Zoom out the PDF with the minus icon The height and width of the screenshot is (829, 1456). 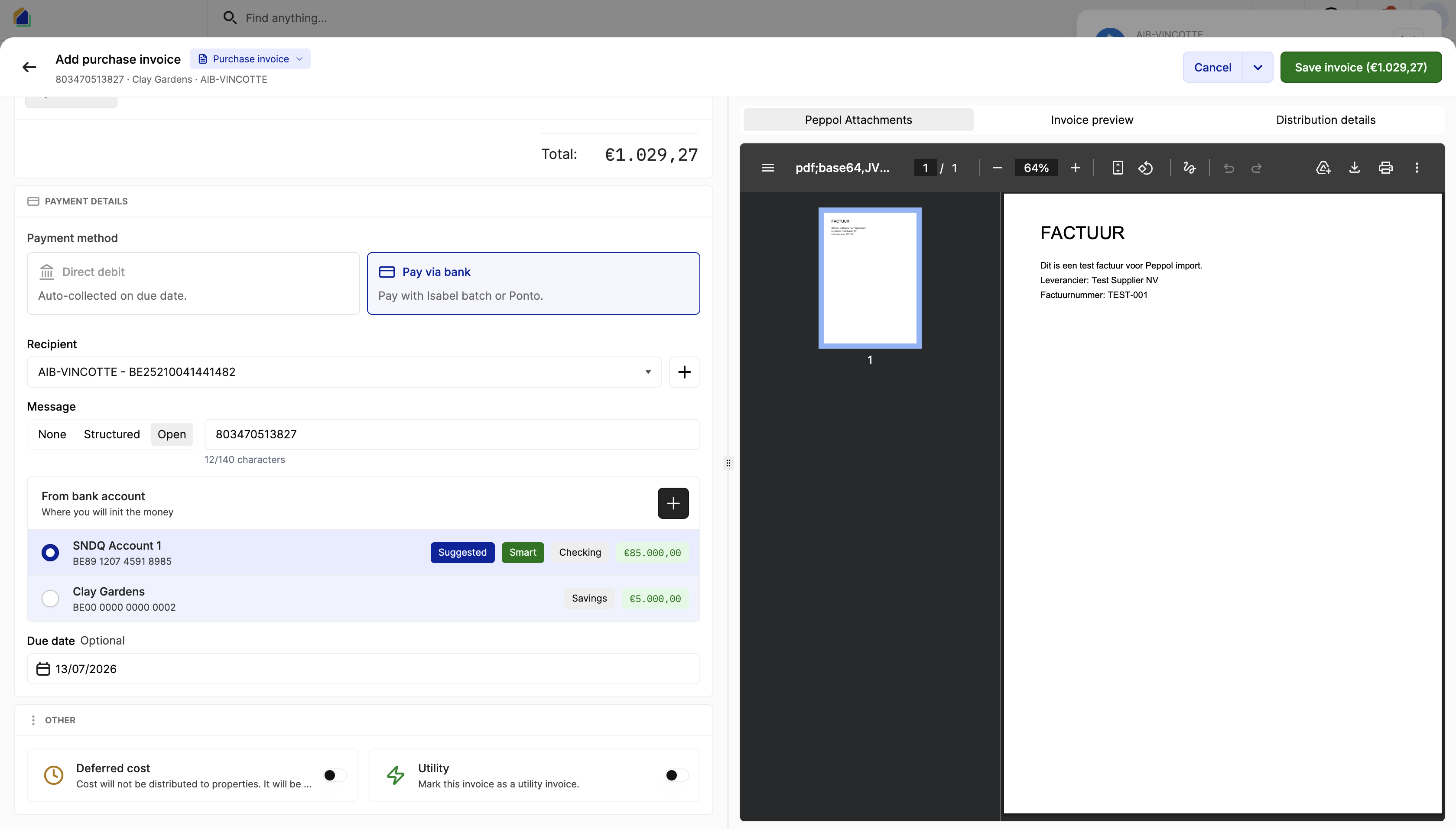997,168
